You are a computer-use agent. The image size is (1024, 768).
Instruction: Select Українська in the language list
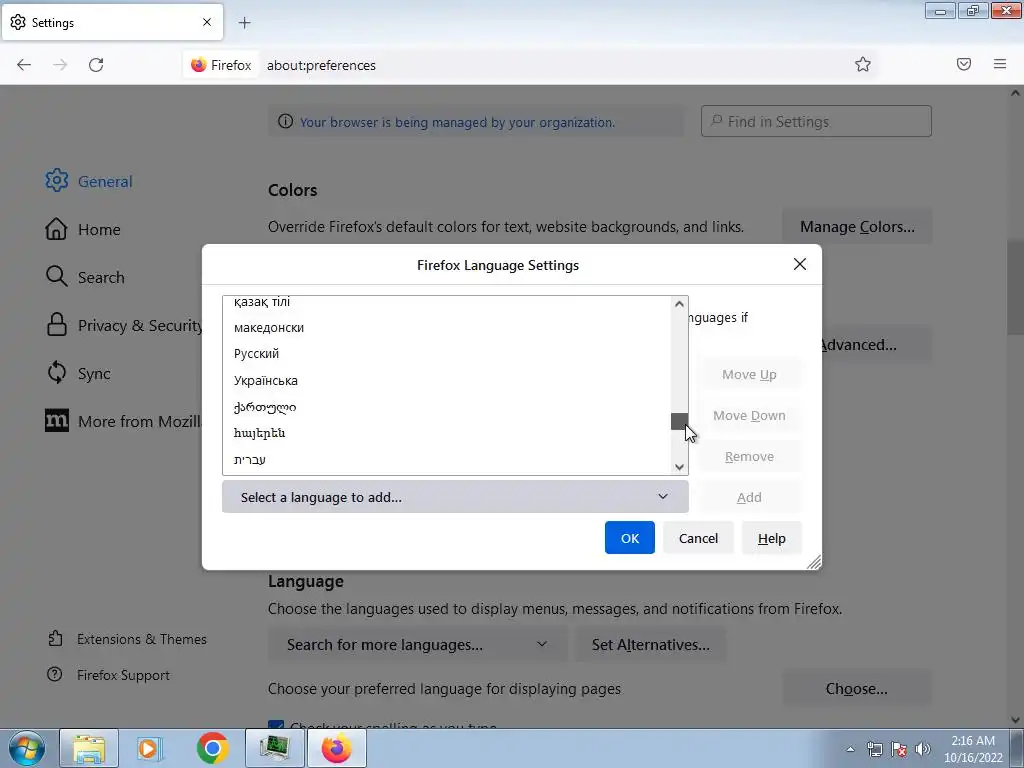click(x=446, y=380)
